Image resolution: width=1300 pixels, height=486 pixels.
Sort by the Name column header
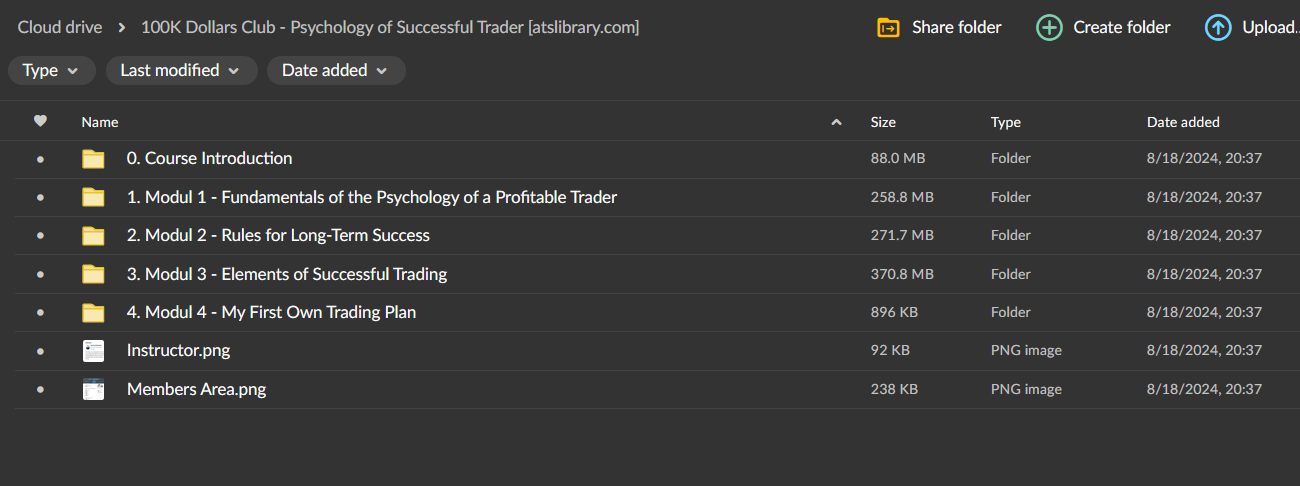tap(100, 122)
